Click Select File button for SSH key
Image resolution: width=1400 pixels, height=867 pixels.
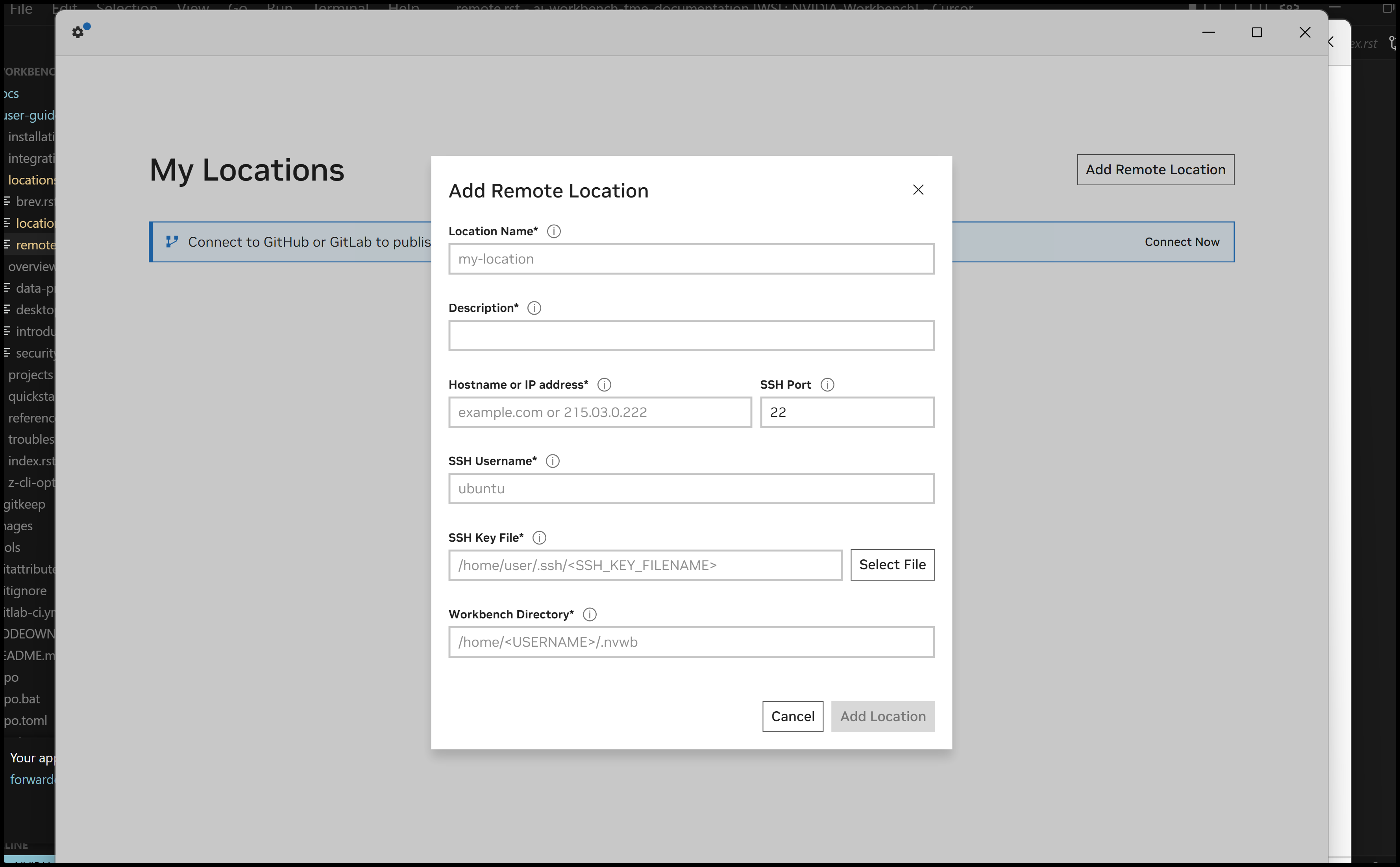[892, 565]
